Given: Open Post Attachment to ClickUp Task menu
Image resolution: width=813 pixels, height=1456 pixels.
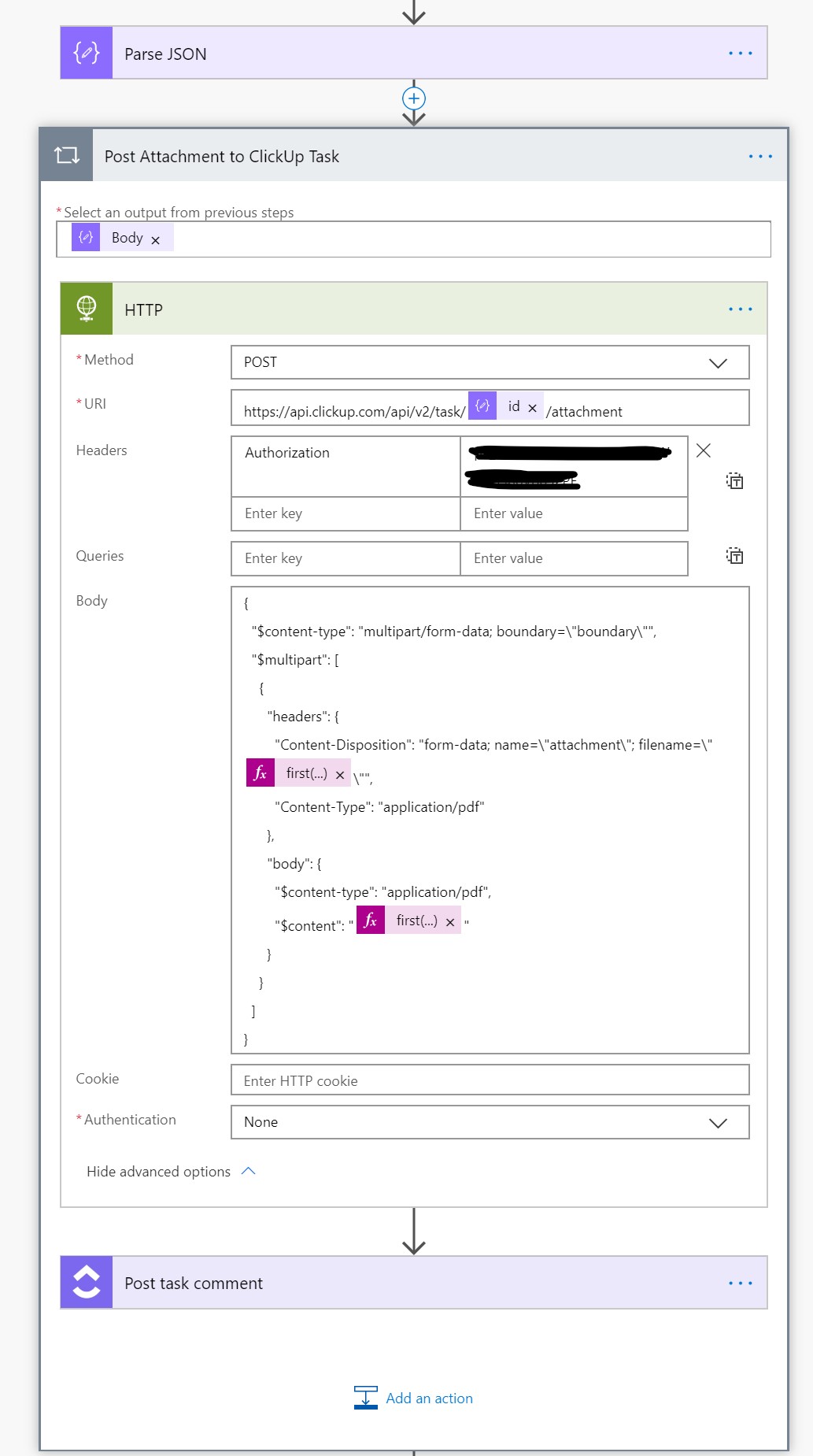Looking at the screenshot, I should 760,157.
